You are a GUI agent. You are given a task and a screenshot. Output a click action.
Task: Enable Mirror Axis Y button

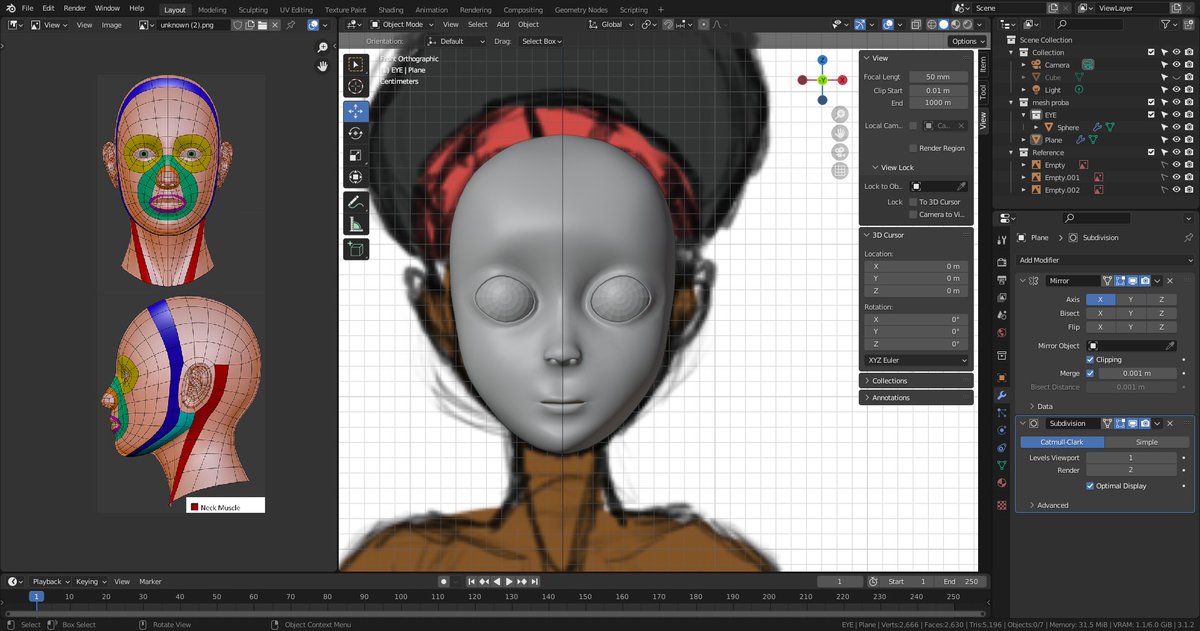point(1131,299)
